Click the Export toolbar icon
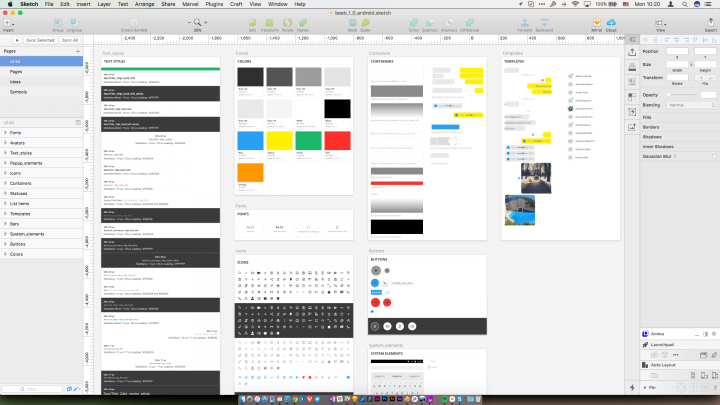Viewport: 720px width, 405px height. point(711,22)
